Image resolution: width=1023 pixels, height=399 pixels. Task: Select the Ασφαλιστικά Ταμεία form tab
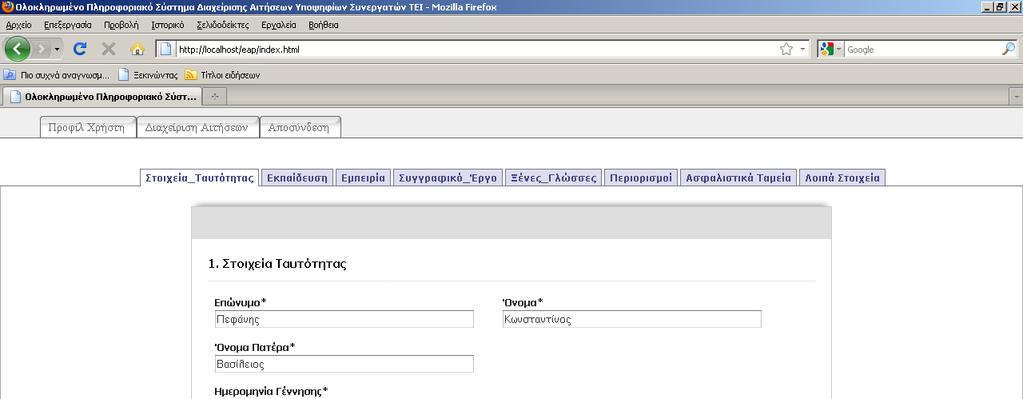[739, 177]
